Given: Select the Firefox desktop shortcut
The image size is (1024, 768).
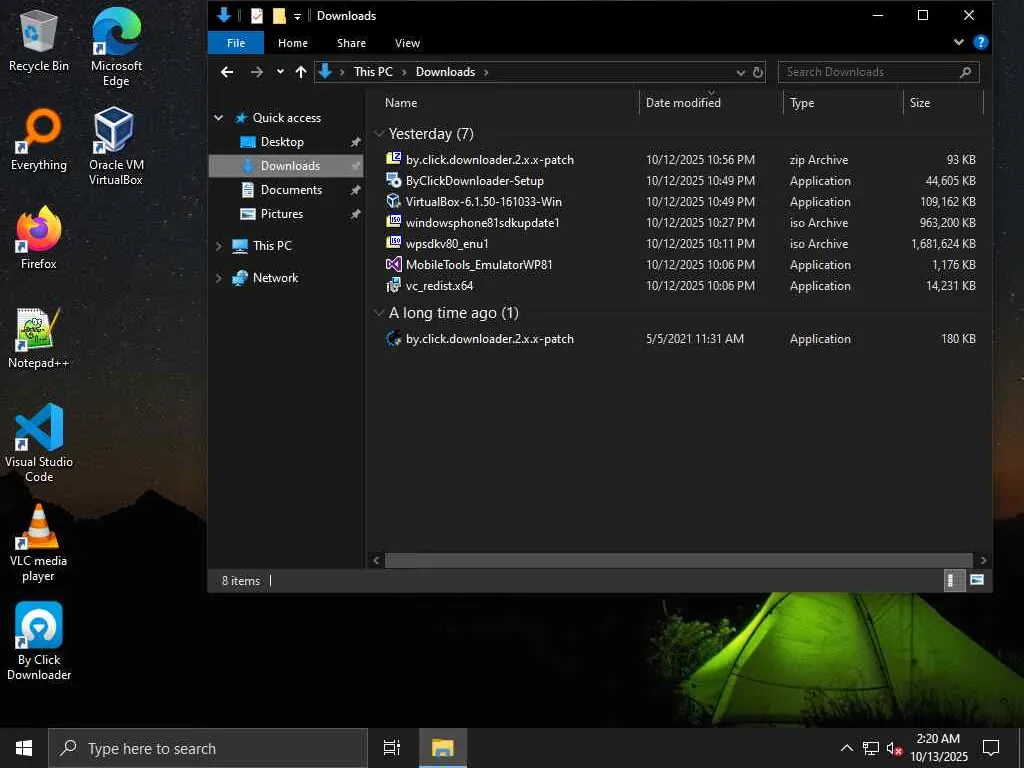Looking at the screenshot, I should (x=39, y=238).
